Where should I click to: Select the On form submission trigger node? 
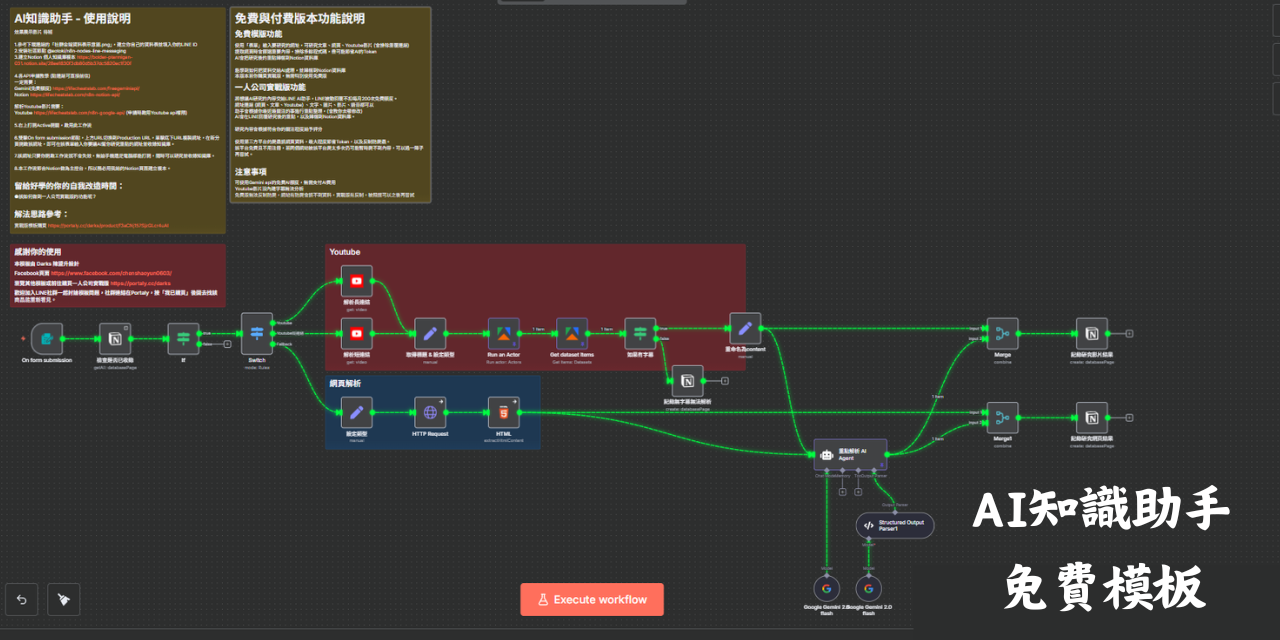click(47, 338)
